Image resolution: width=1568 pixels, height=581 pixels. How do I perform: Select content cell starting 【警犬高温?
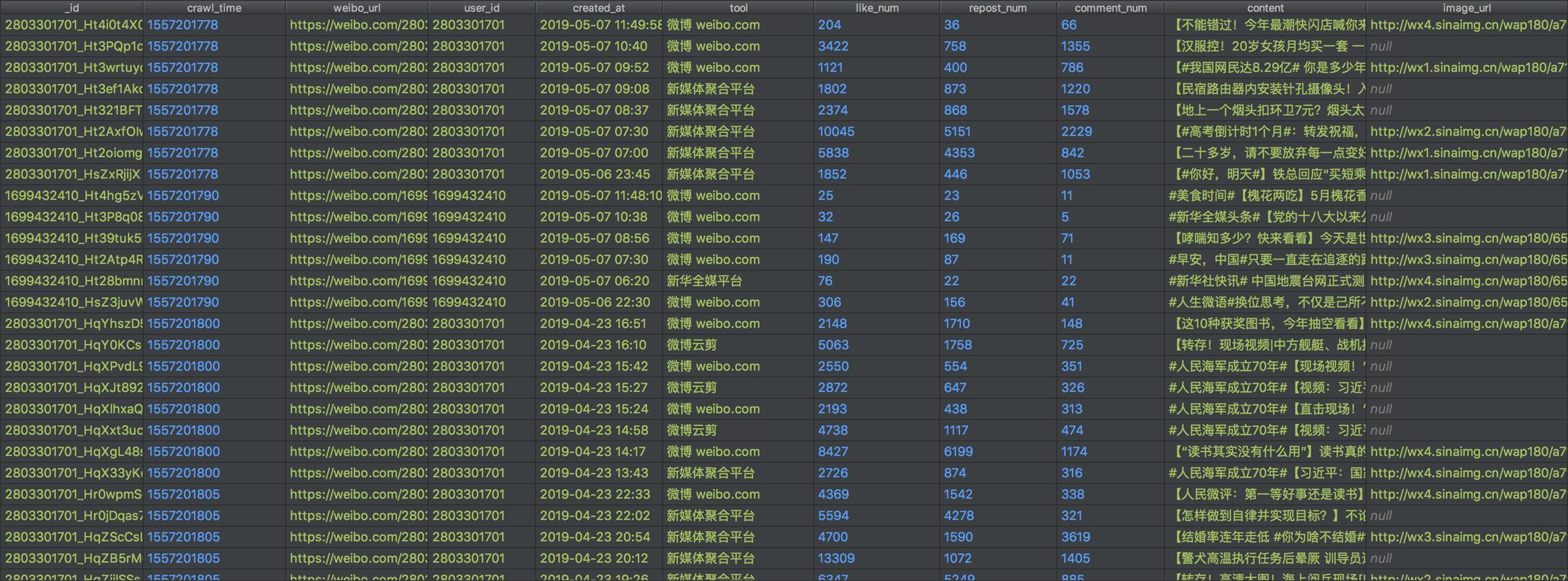[1265, 558]
